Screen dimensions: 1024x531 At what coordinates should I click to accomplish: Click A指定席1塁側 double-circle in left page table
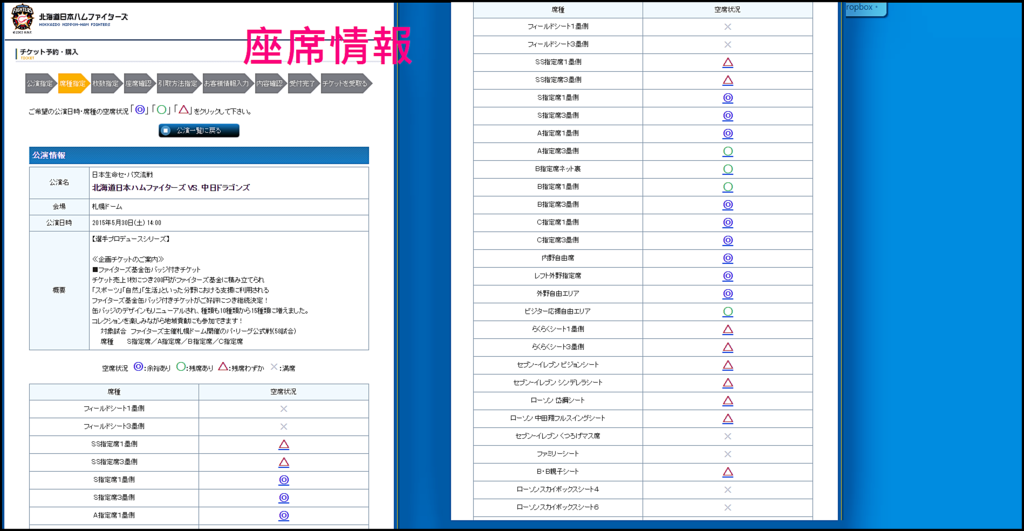pyautogui.click(x=283, y=515)
